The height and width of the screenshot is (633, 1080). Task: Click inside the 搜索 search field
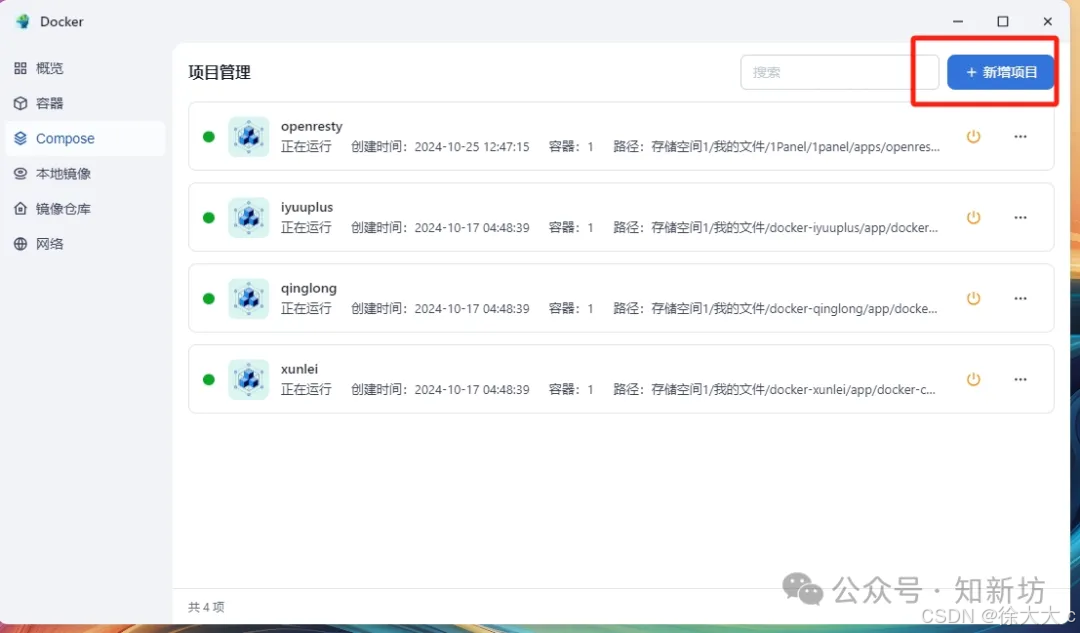830,72
